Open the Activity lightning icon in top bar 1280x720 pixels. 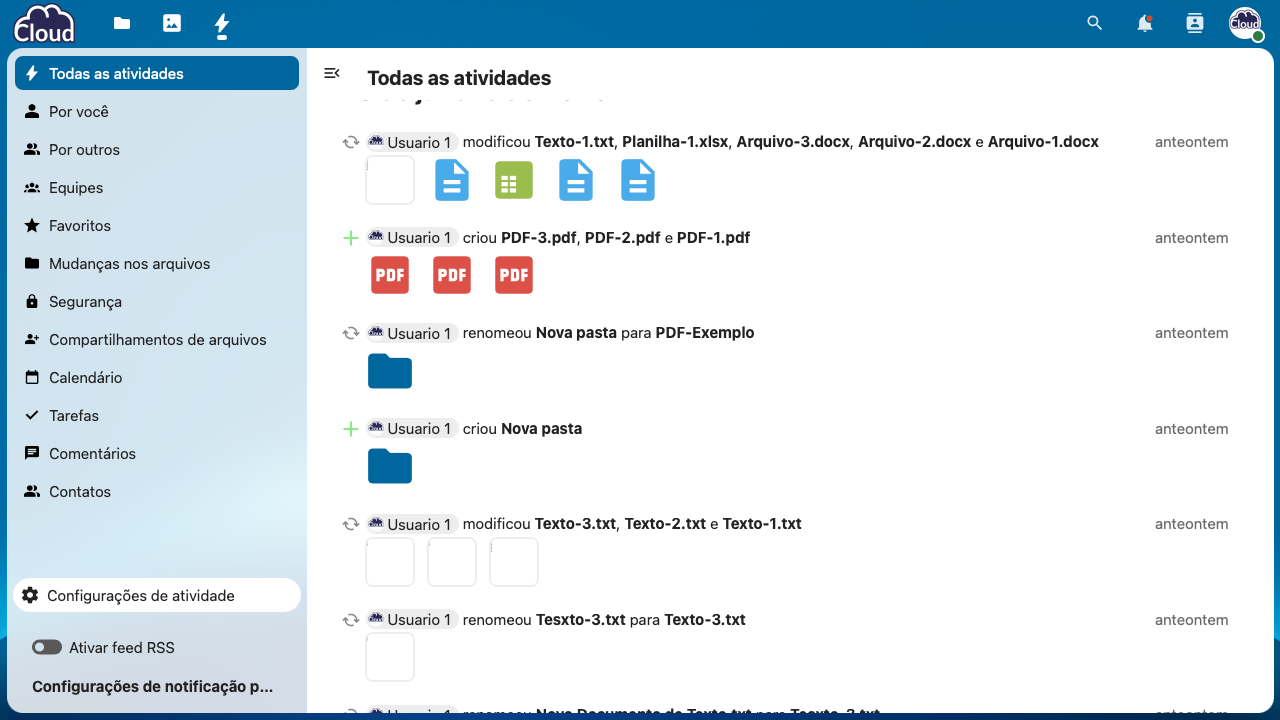pos(222,24)
